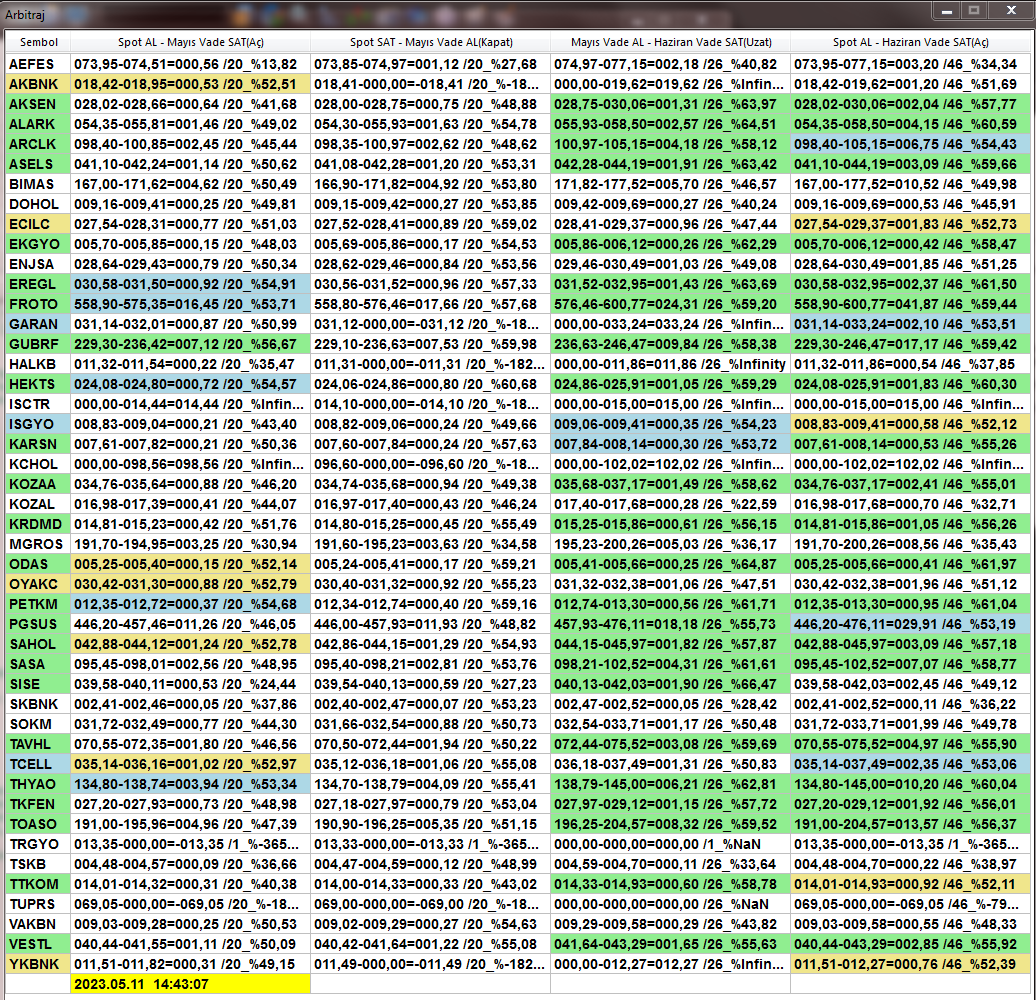
Task: Select the GARAN symbol cell
Action: coord(38,324)
